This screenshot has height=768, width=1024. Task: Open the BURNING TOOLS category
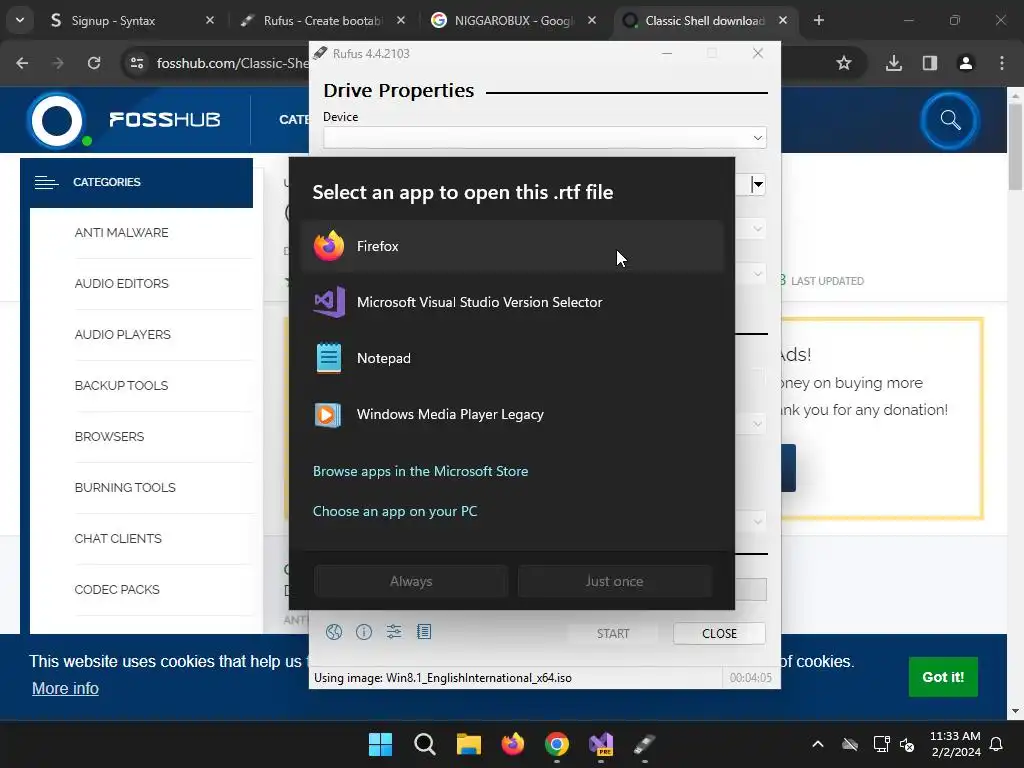125,487
